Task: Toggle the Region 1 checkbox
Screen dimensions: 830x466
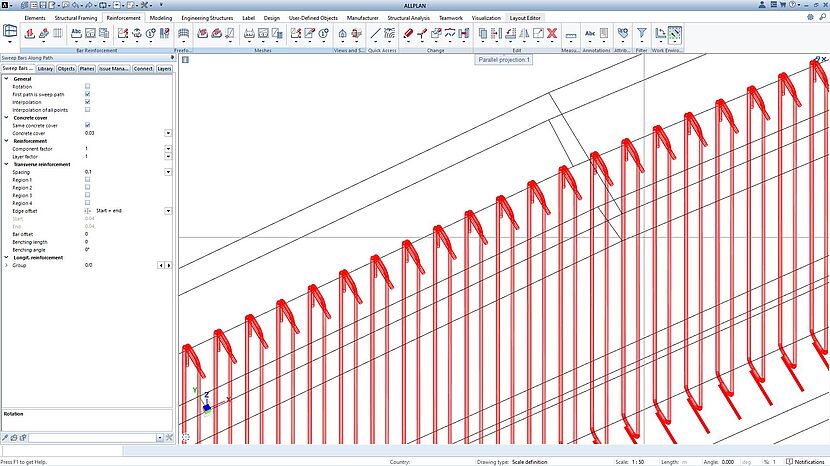Action: coord(88,180)
